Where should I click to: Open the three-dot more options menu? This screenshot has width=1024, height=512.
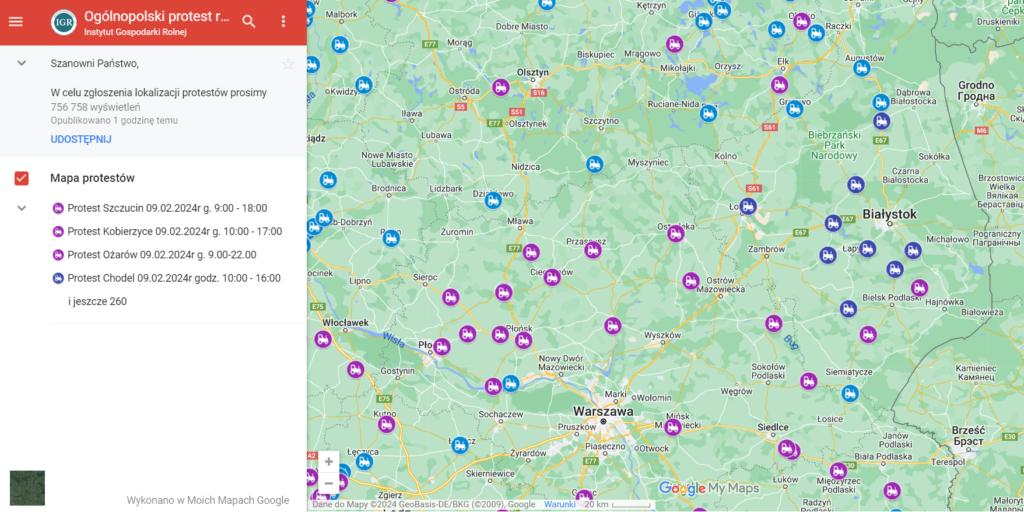pos(283,22)
